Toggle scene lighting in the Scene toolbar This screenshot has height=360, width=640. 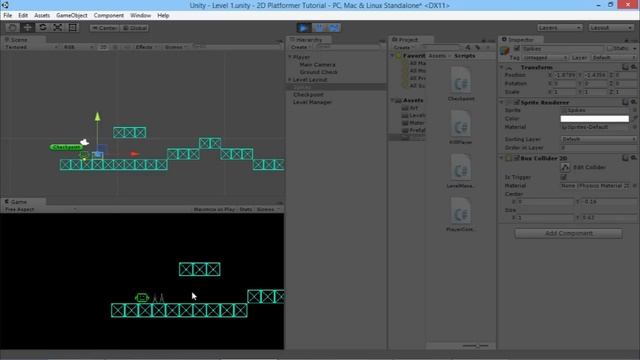pyautogui.click(x=115, y=47)
